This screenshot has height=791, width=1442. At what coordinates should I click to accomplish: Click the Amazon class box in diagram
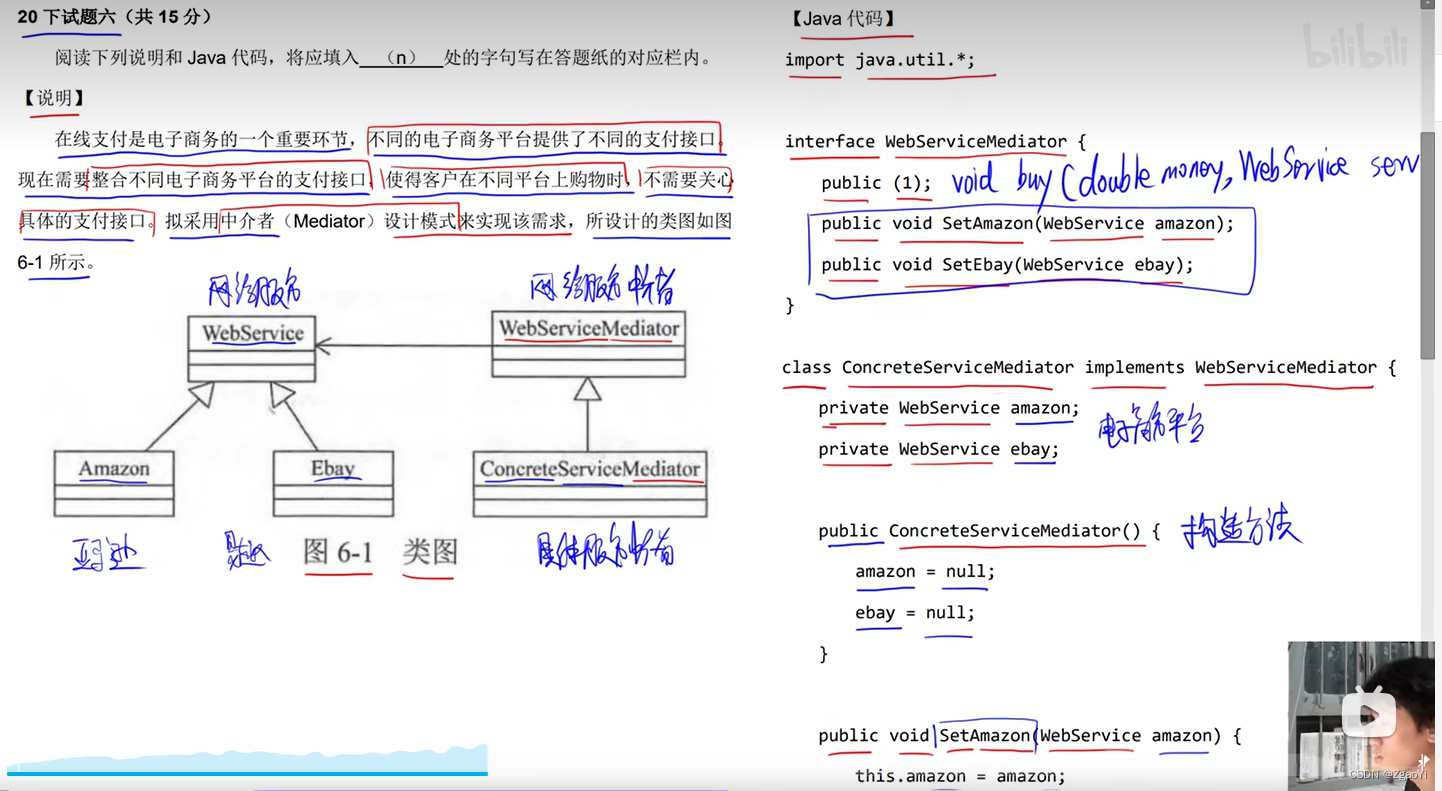(114, 484)
